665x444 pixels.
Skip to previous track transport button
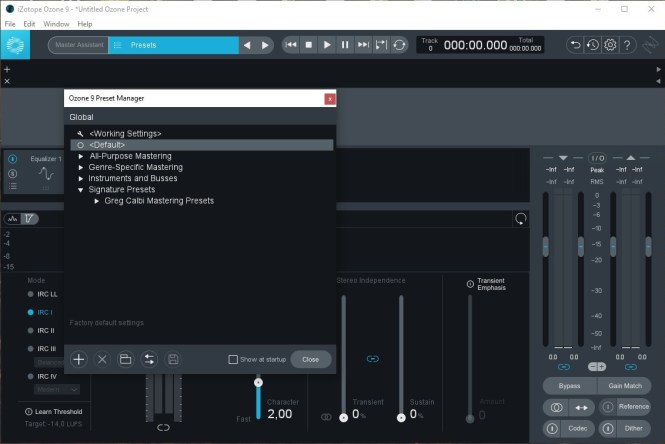click(291, 45)
